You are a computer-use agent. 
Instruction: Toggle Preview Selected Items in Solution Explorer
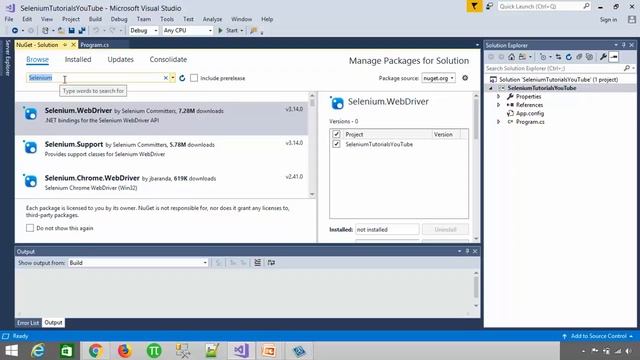tap(613, 57)
